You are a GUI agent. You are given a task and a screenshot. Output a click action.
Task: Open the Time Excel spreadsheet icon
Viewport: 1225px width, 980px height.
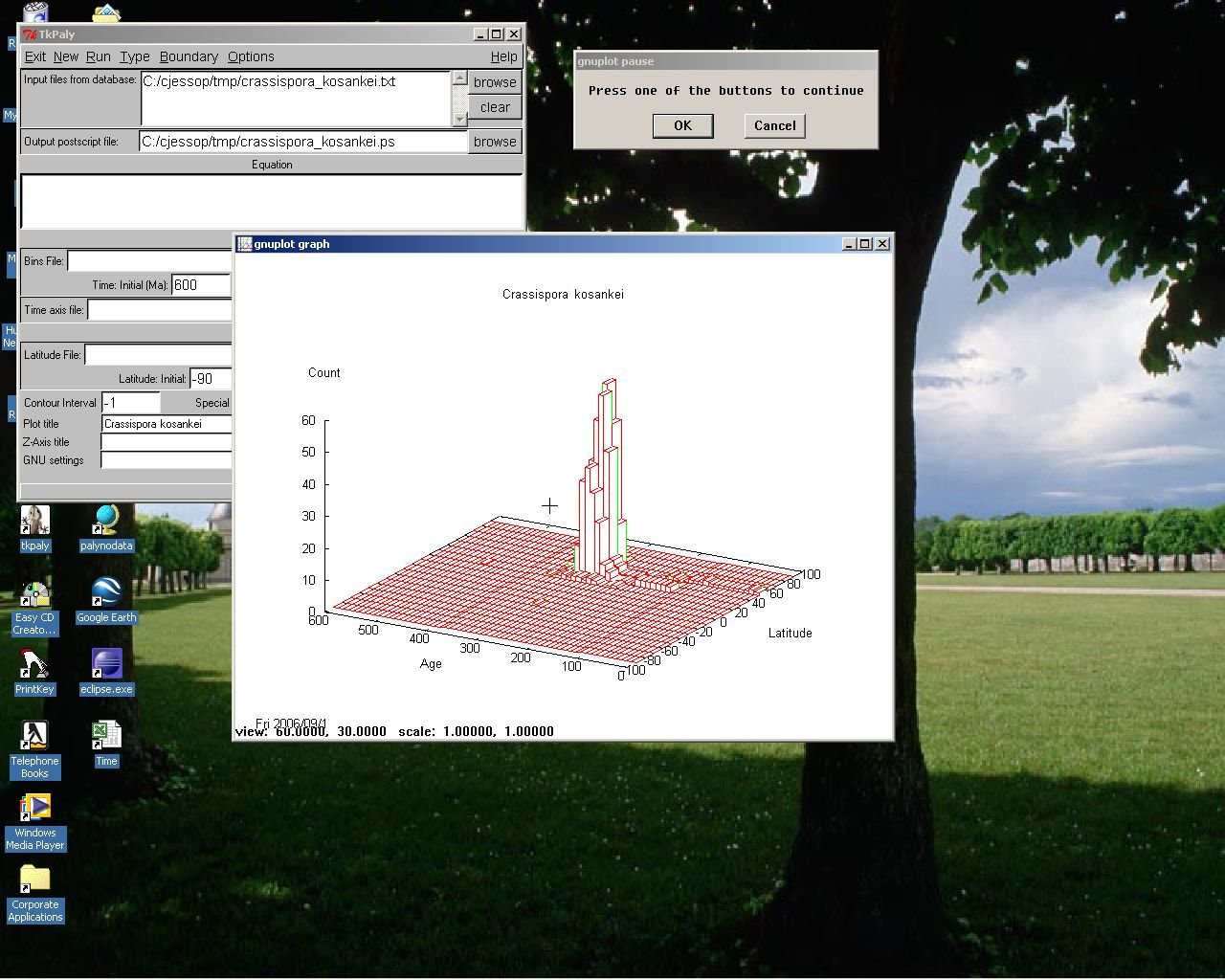(x=106, y=737)
